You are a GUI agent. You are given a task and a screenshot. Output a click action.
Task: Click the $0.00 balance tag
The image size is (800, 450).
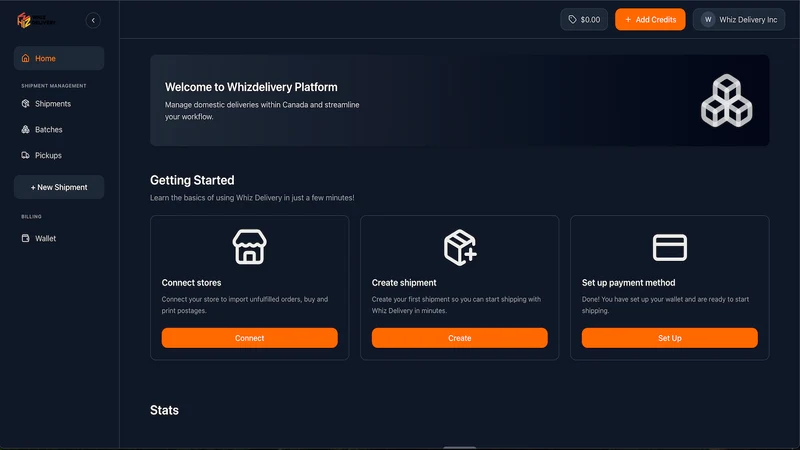(x=584, y=19)
